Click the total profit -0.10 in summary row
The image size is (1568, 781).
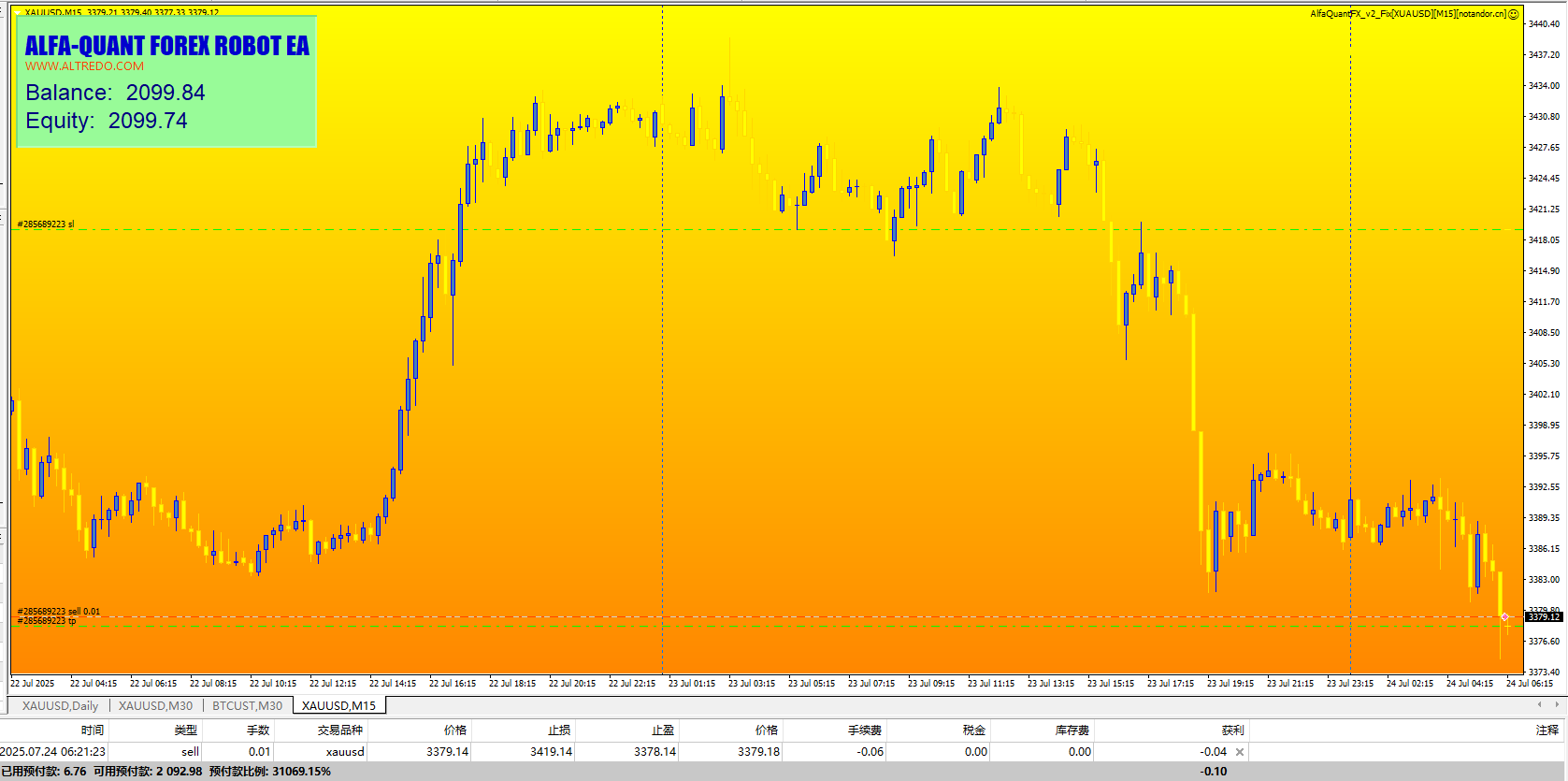(1214, 772)
